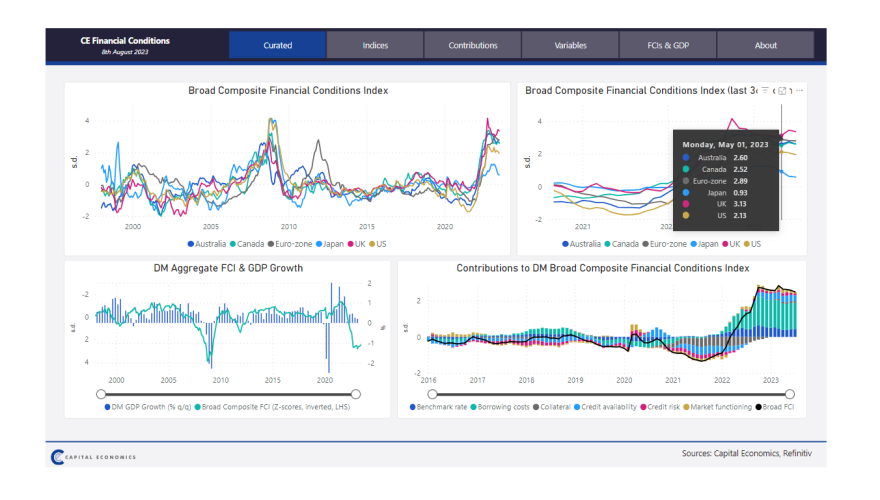Click the CE Financial Conditions title
Viewport: 880px width, 500px height.
(125, 41)
